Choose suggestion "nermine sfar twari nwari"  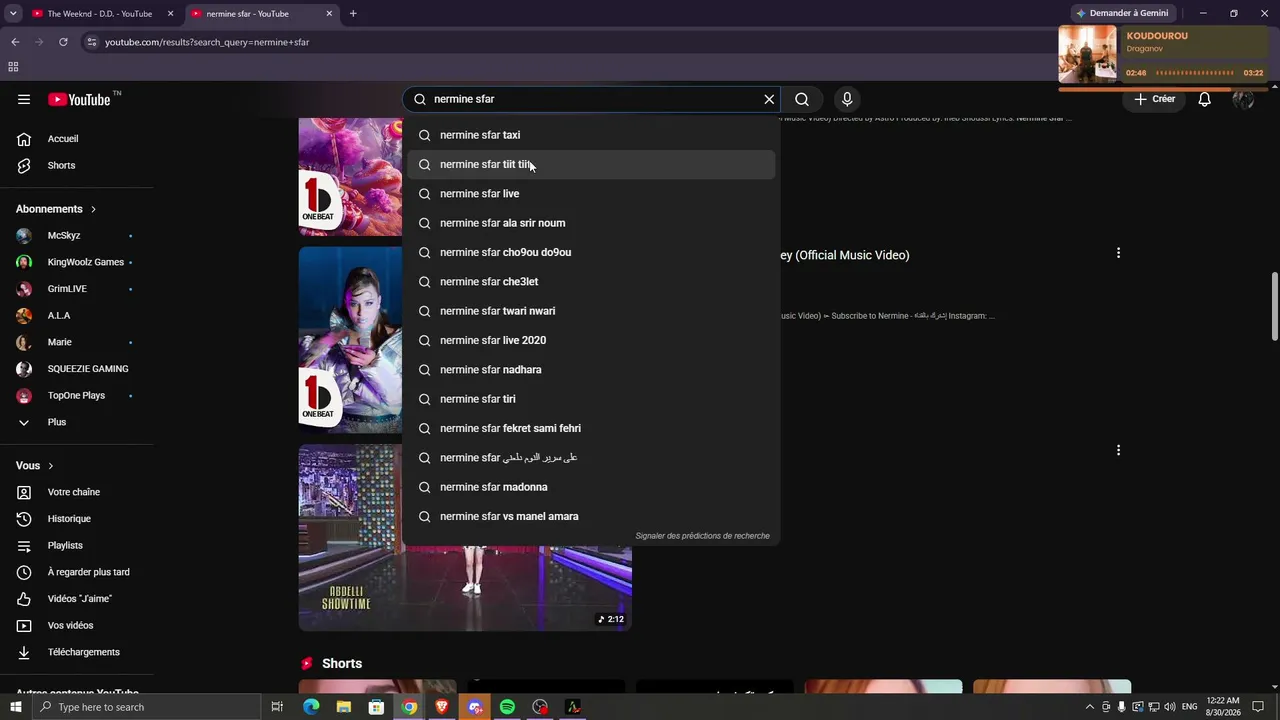(x=591, y=311)
